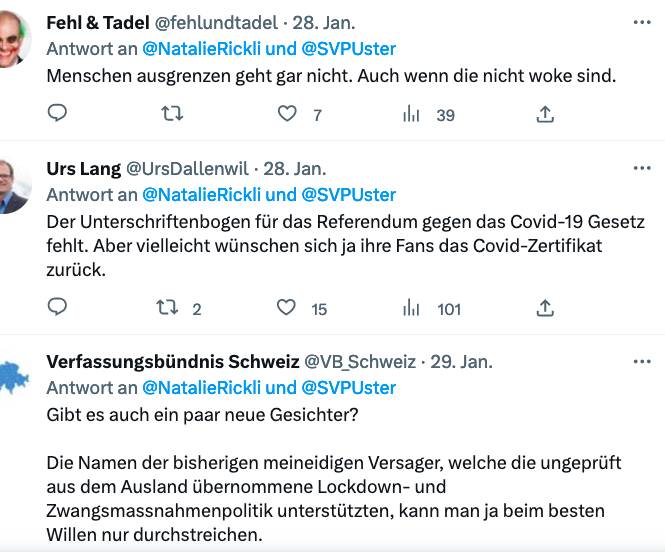This screenshot has width=665, height=552.
Task: Open more options for Urs Lang tweet
Action: (642, 168)
